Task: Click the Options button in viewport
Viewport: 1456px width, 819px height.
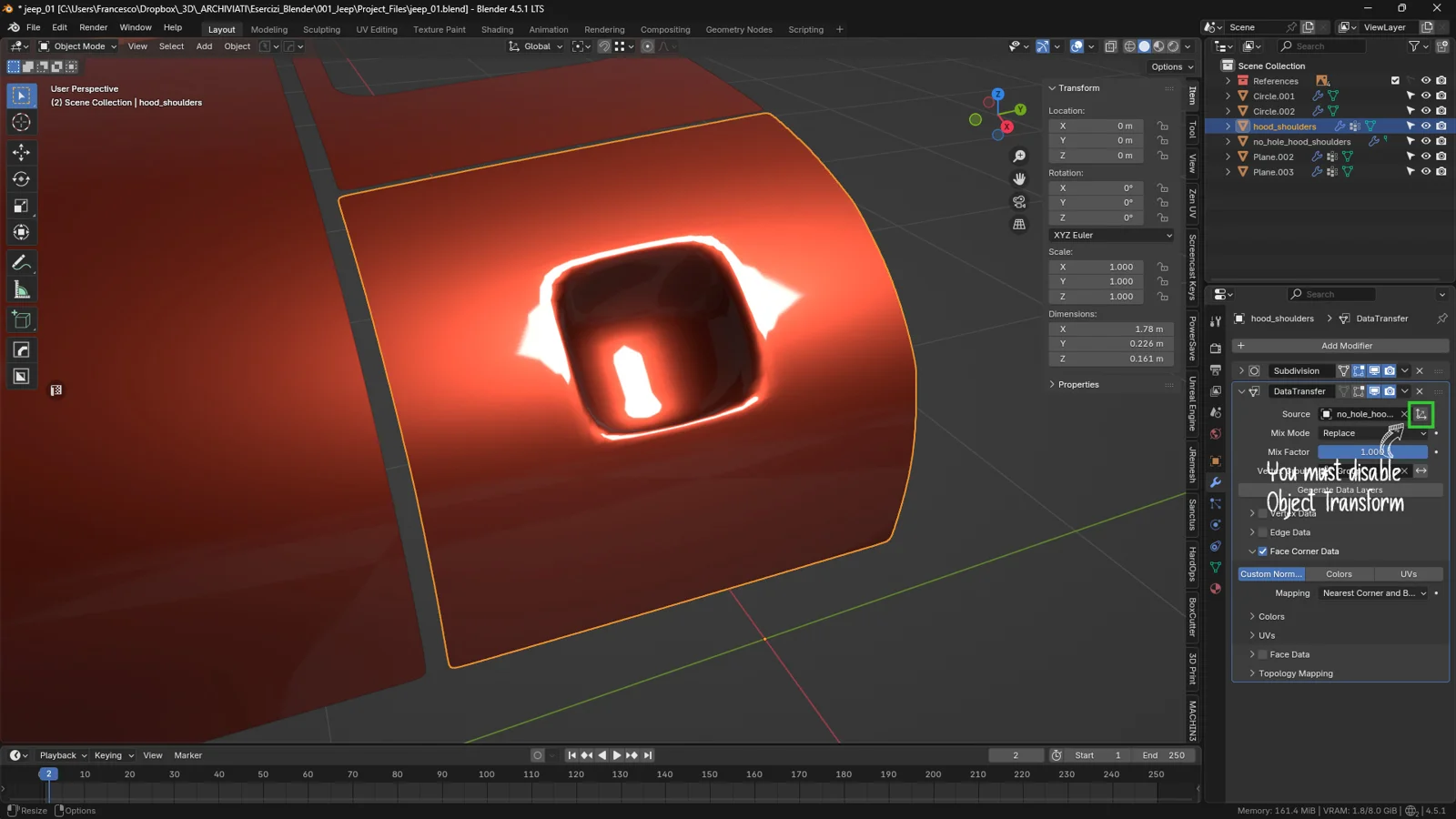Action: click(x=1171, y=66)
